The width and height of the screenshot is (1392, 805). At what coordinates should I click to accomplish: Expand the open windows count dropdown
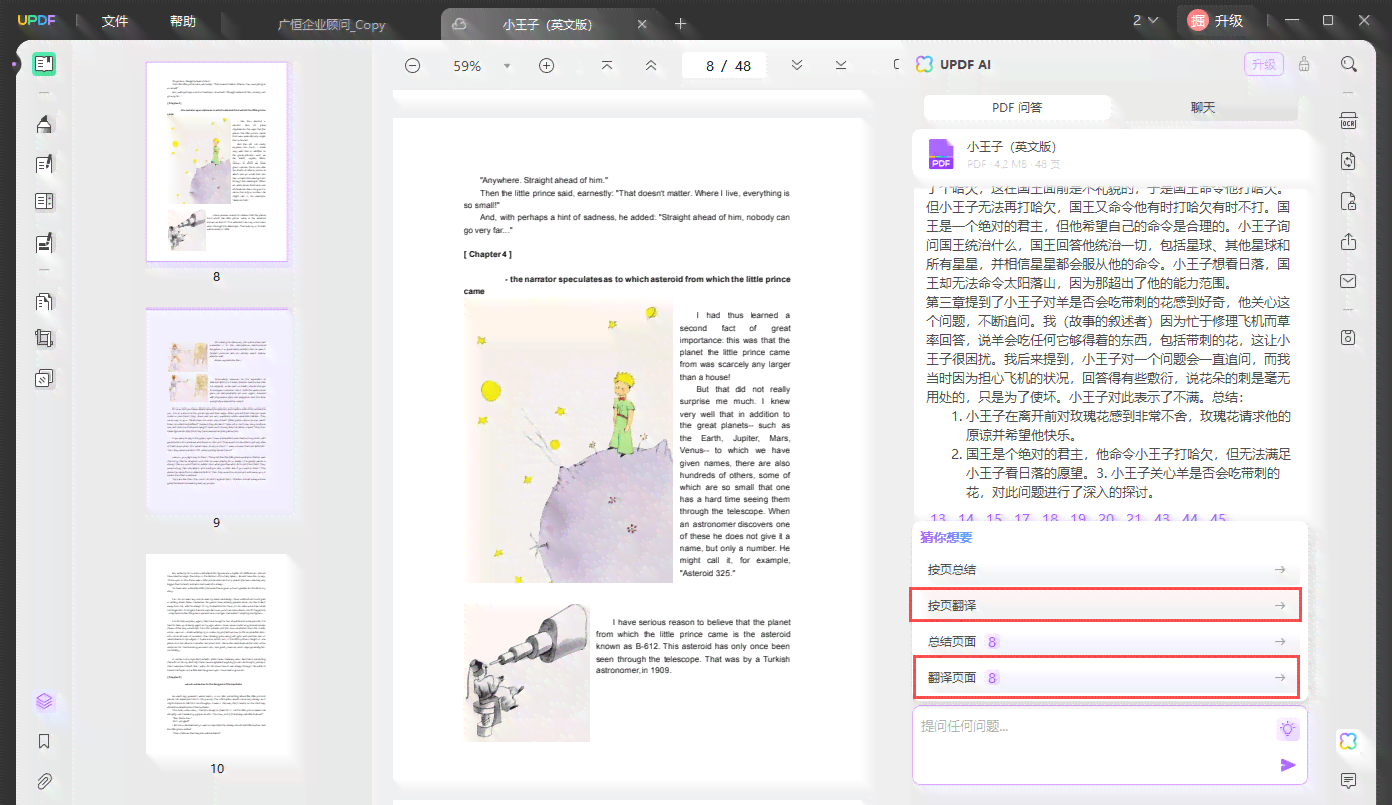tap(1145, 20)
